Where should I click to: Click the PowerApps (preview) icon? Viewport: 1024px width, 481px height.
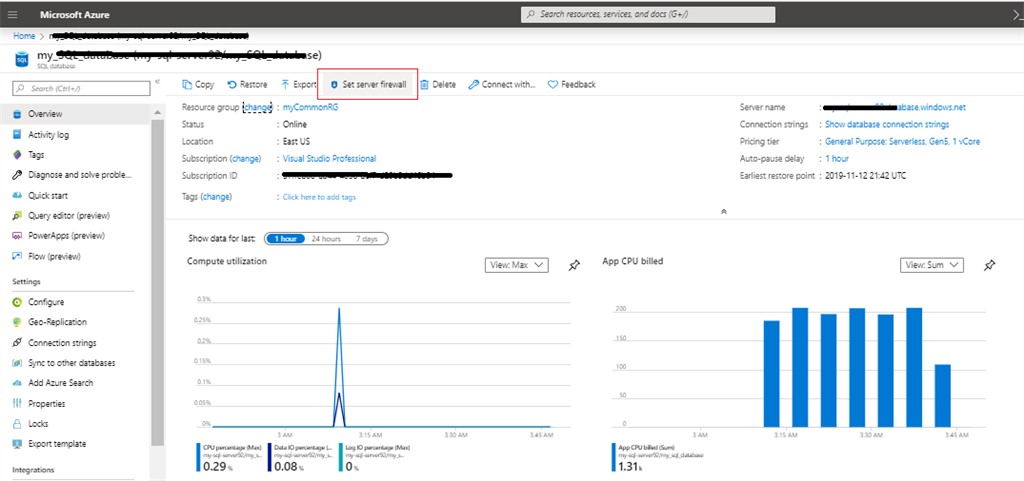coord(18,236)
